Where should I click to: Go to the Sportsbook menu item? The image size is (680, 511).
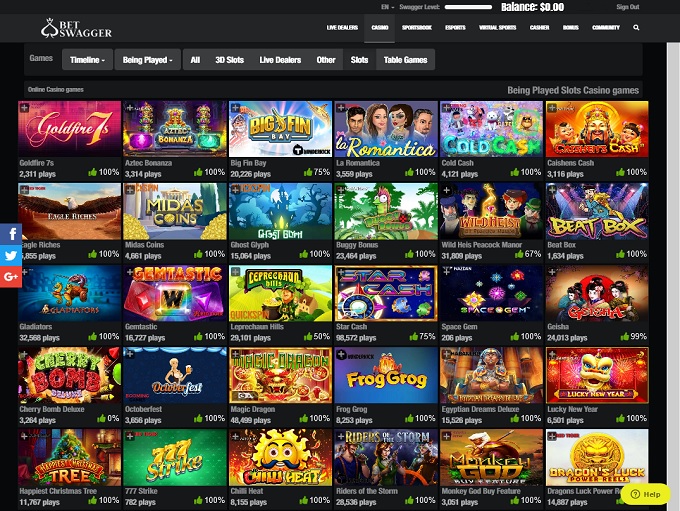pyautogui.click(x=416, y=28)
